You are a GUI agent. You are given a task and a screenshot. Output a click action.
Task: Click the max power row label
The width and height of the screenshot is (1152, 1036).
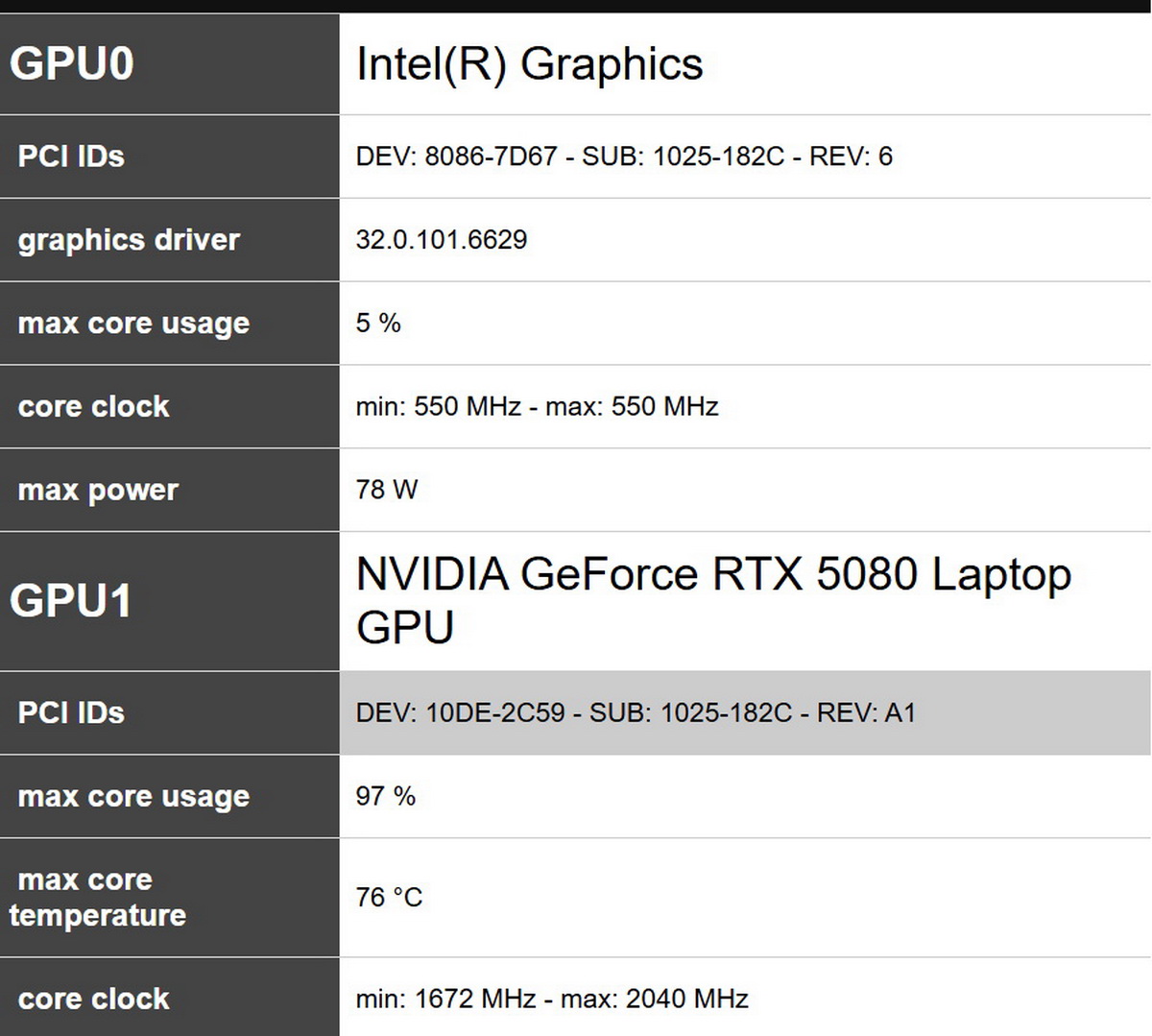pos(98,491)
